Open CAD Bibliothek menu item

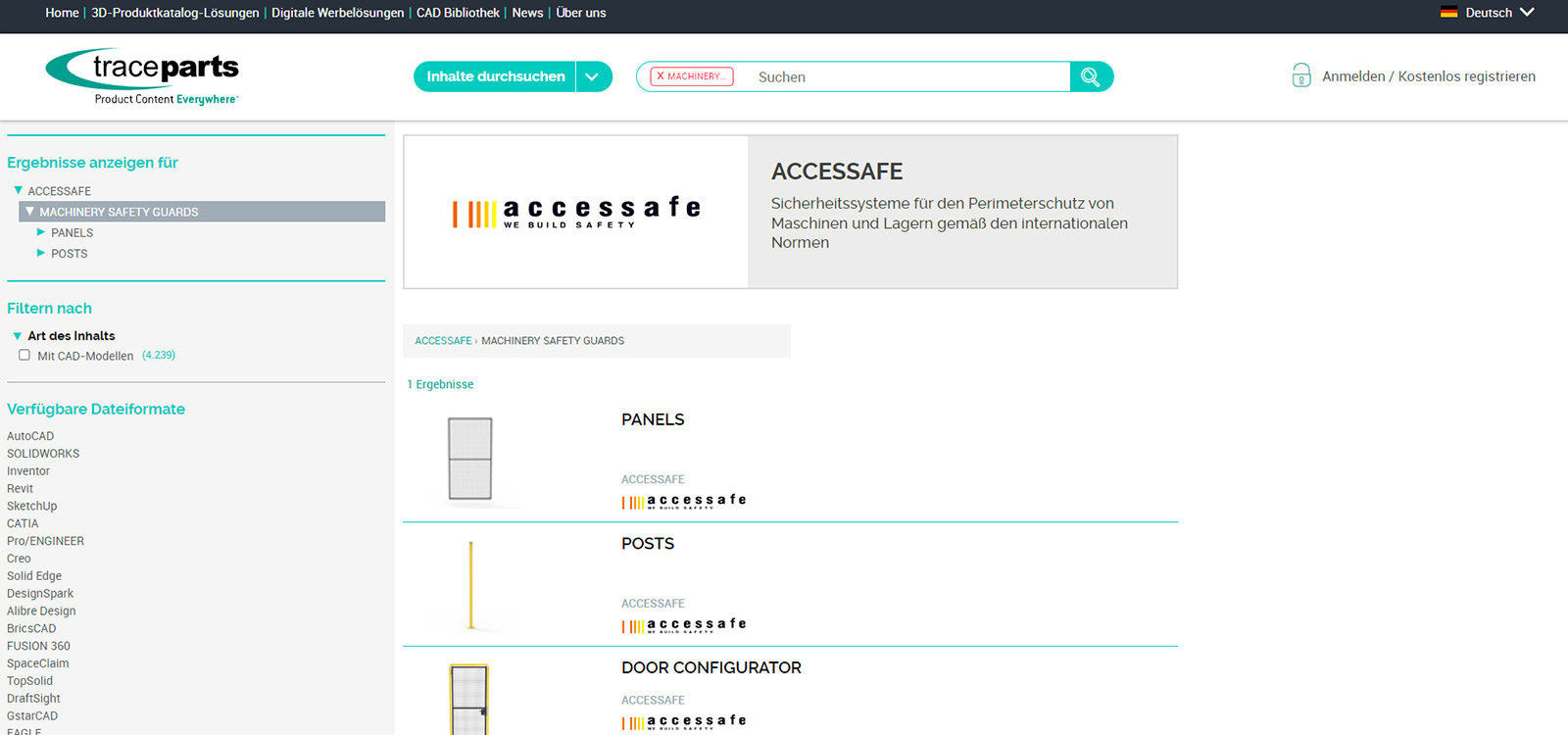pos(458,13)
